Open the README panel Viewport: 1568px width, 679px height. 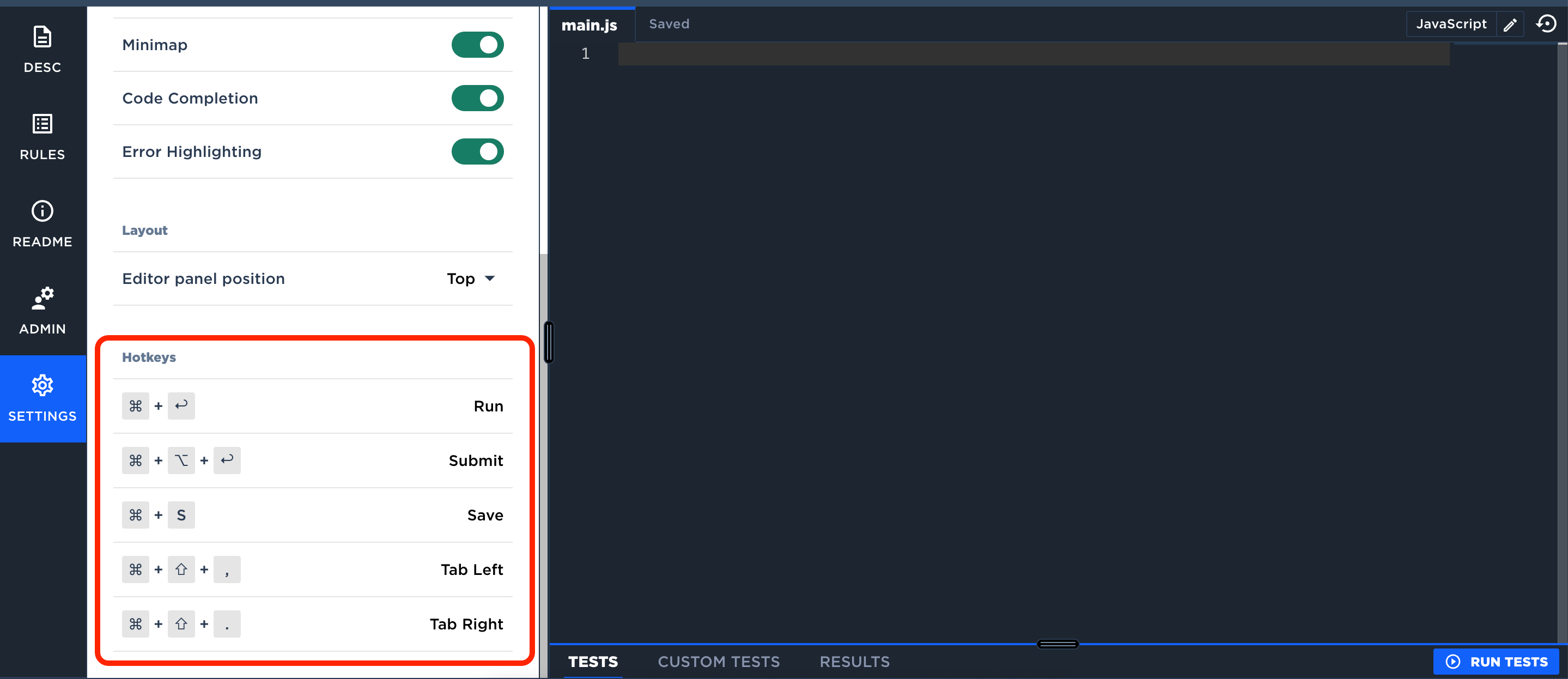click(x=42, y=223)
